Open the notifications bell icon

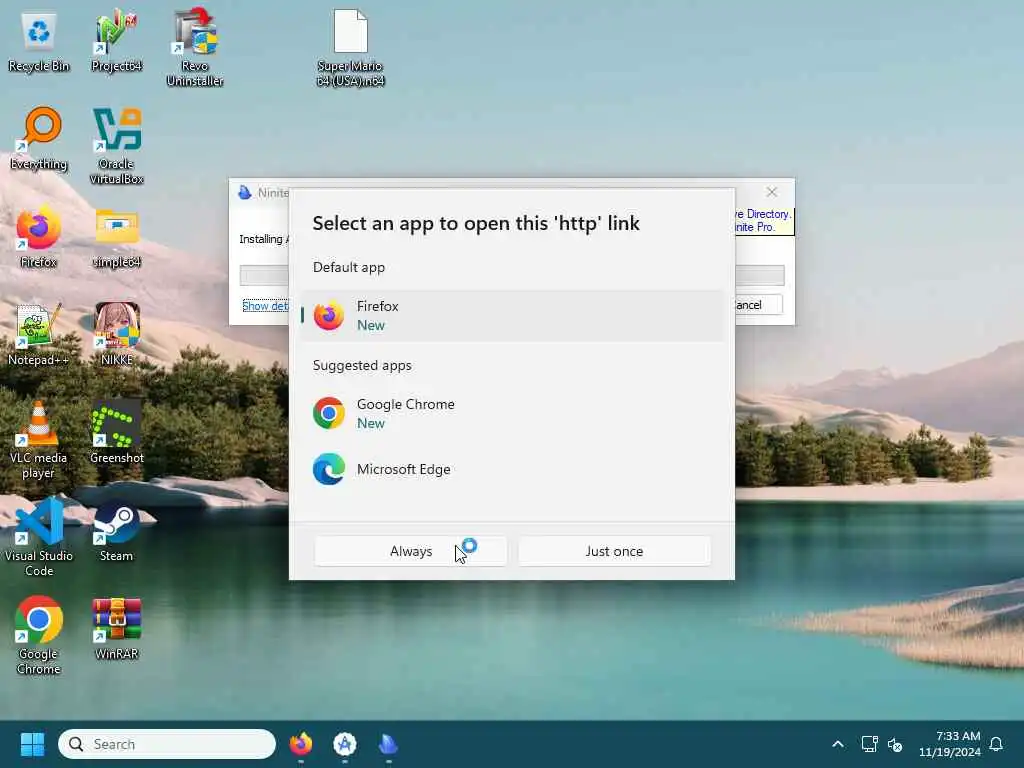[x=996, y=744]
